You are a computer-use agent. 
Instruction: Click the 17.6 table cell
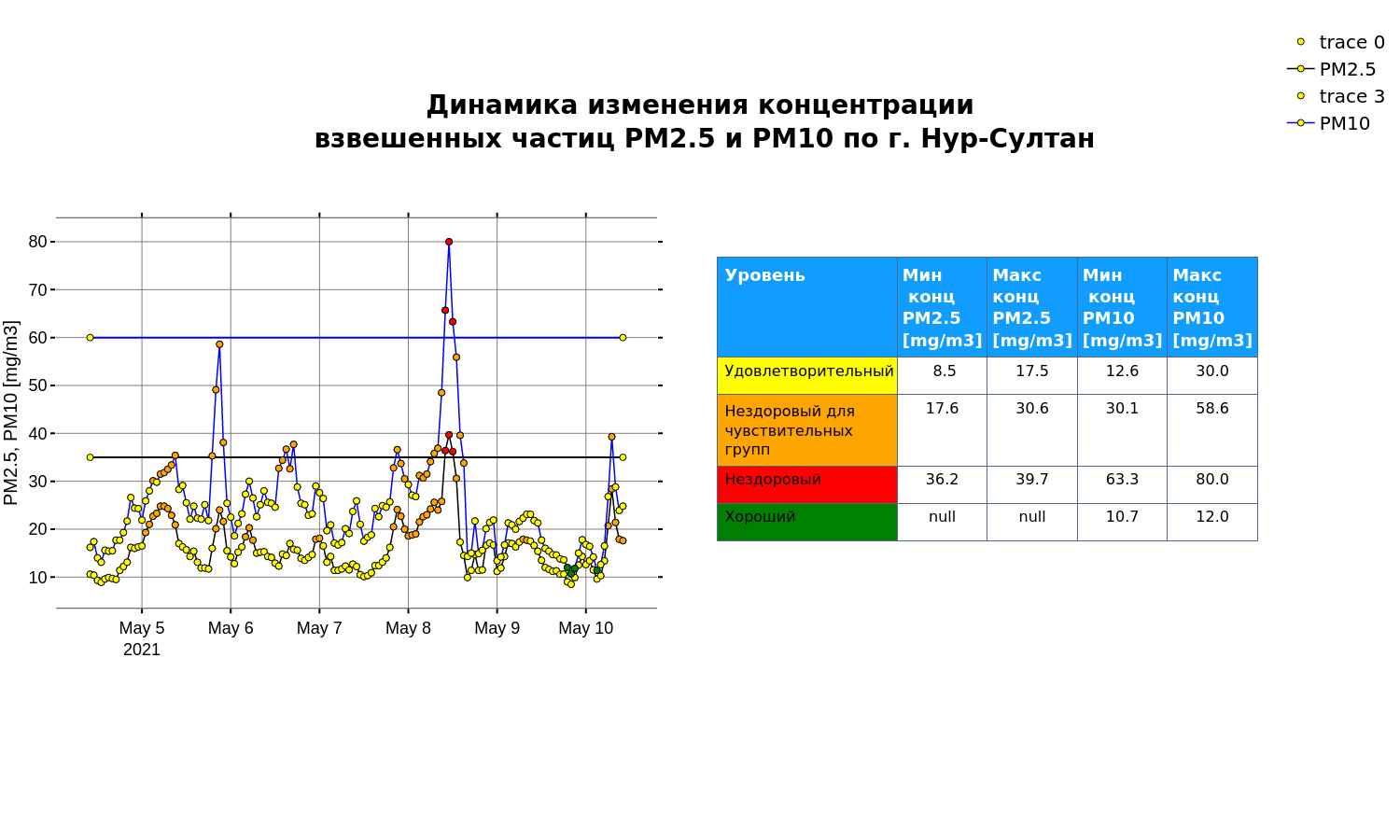click(x=942, y=430)
